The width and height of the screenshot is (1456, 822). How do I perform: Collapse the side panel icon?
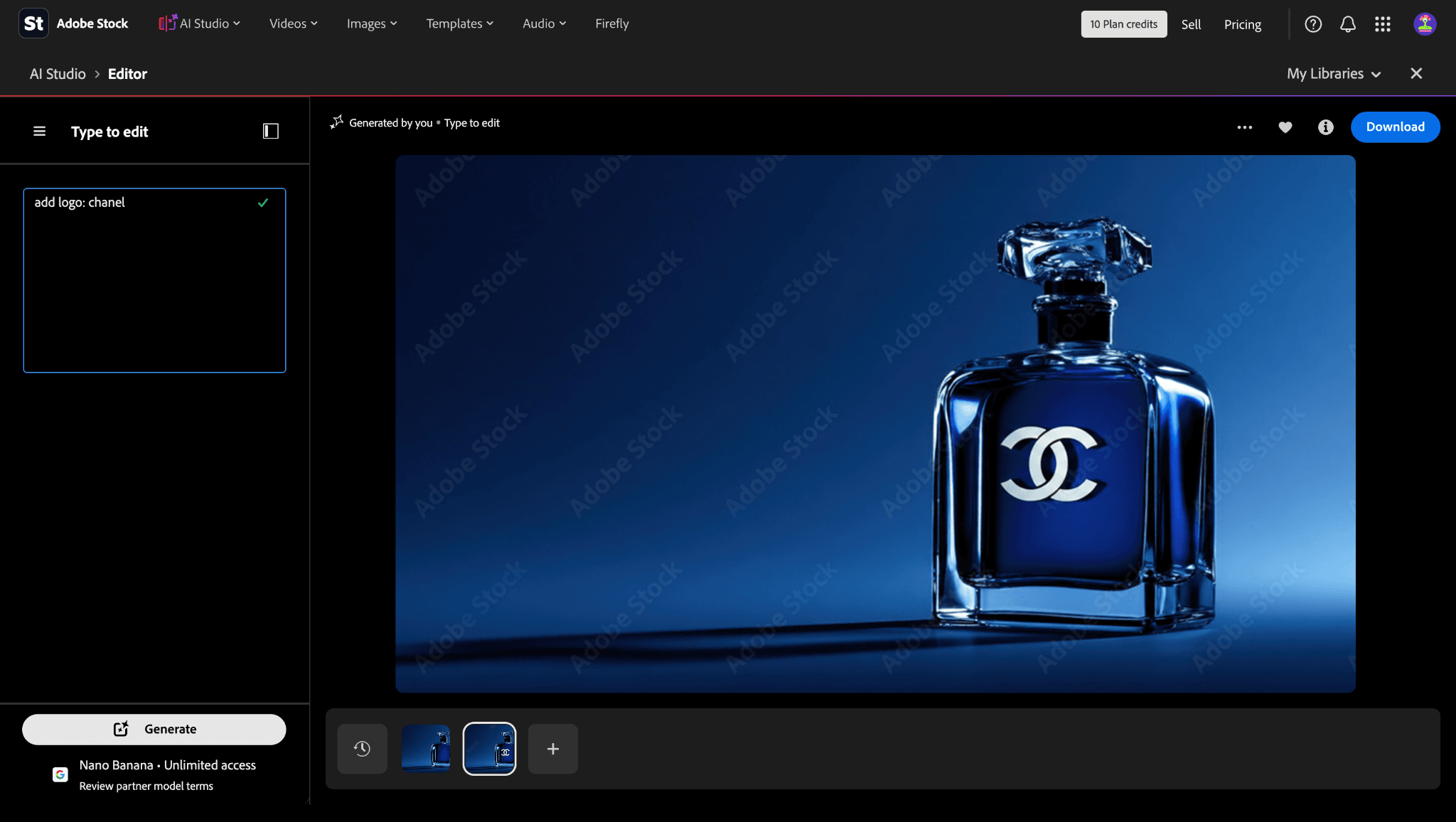pos(271,131)
